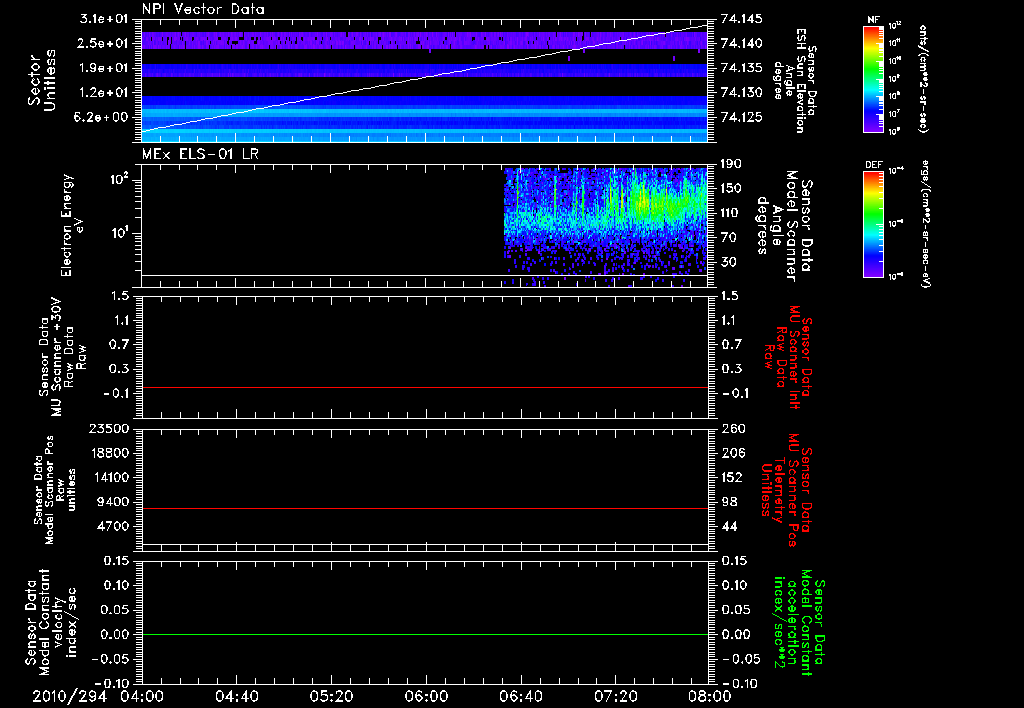Viewport: 1024px width, 708px height.
Task: Select the 06:00 time axis label
Action: pos(425,696)
